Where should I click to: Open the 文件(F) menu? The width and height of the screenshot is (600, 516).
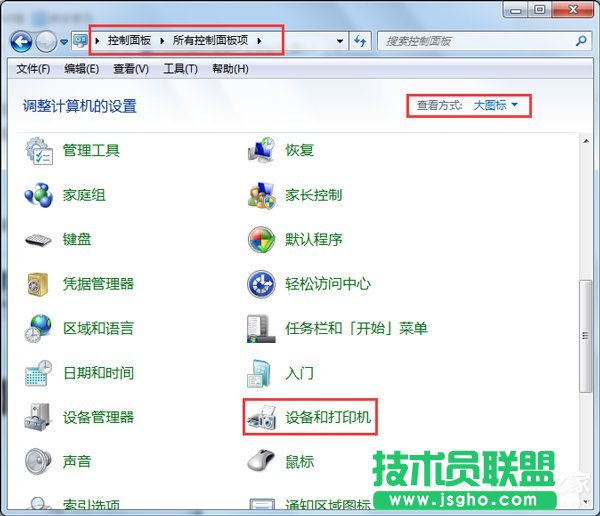pyautogui.click(x=33, y=69)
